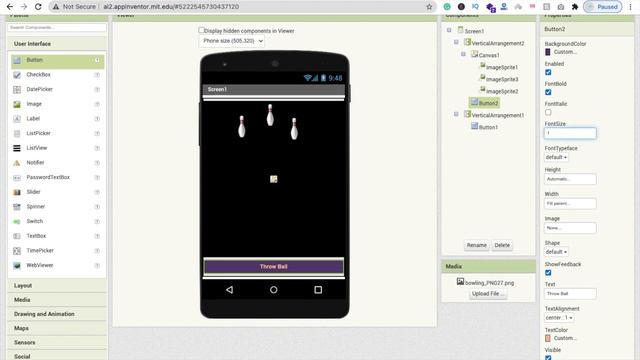Bookmark this page with the star

coord(429,7)
